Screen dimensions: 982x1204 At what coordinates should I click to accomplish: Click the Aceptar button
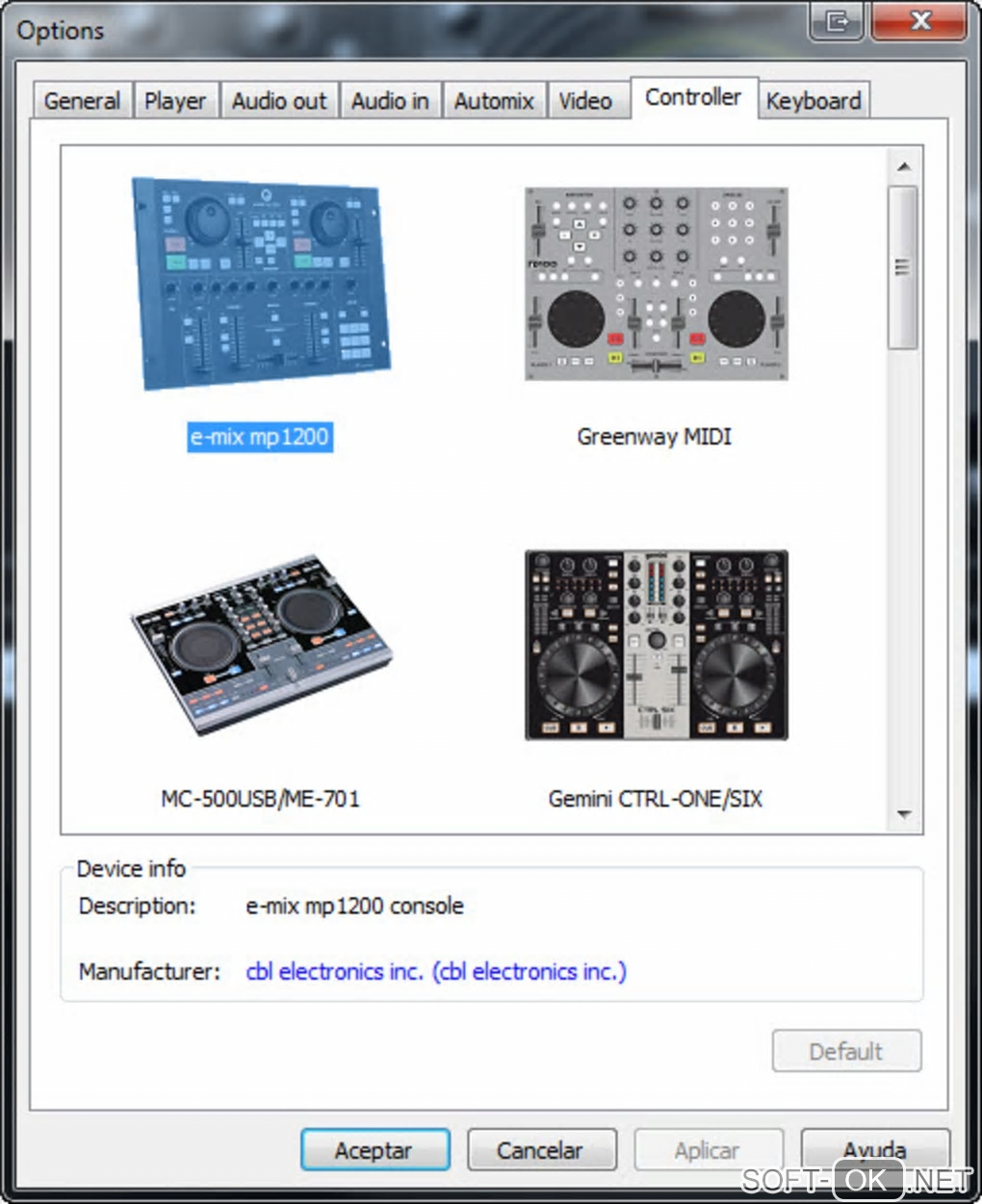[375, 1150]
